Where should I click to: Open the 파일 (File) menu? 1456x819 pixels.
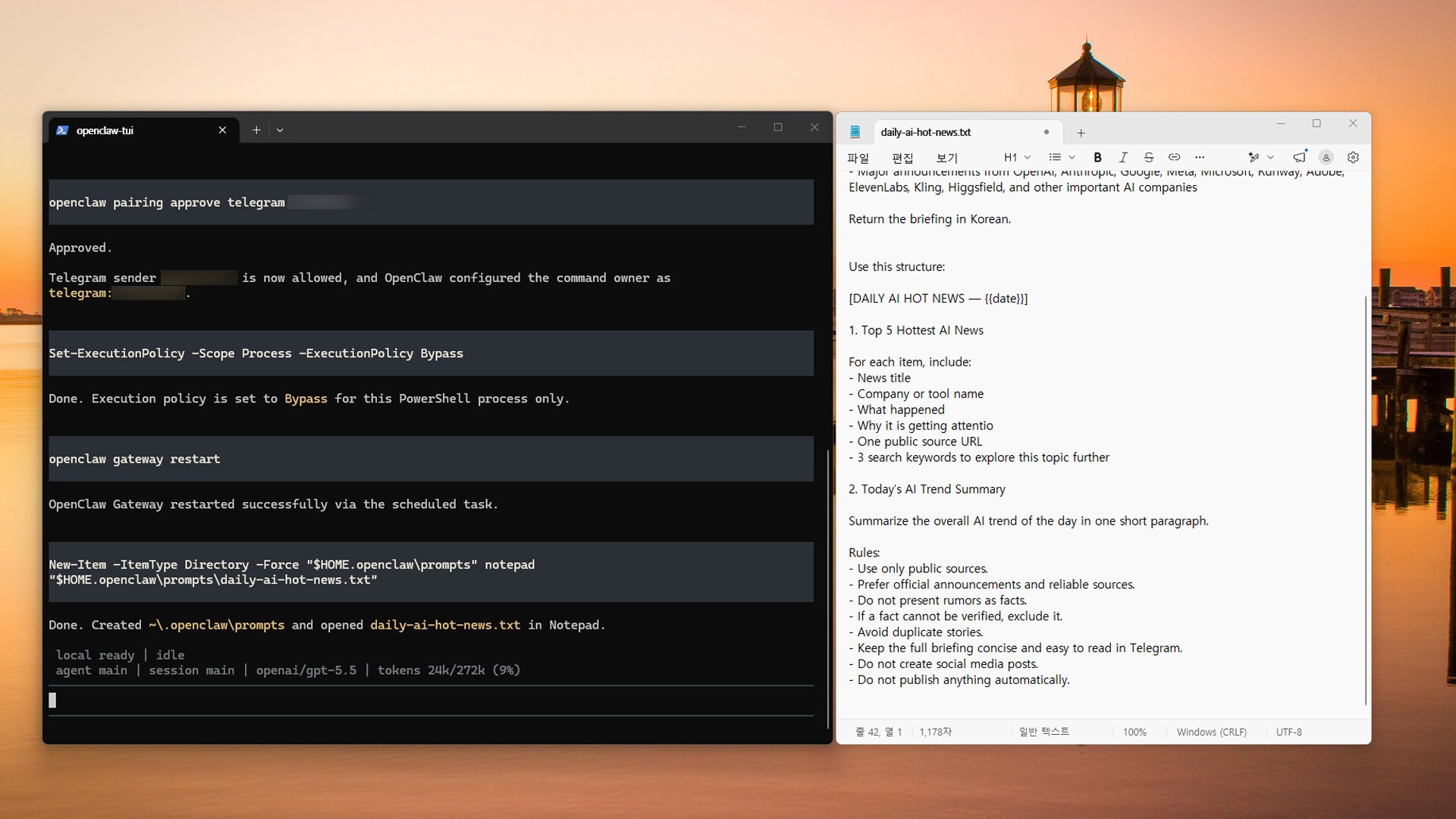[858, 158]
